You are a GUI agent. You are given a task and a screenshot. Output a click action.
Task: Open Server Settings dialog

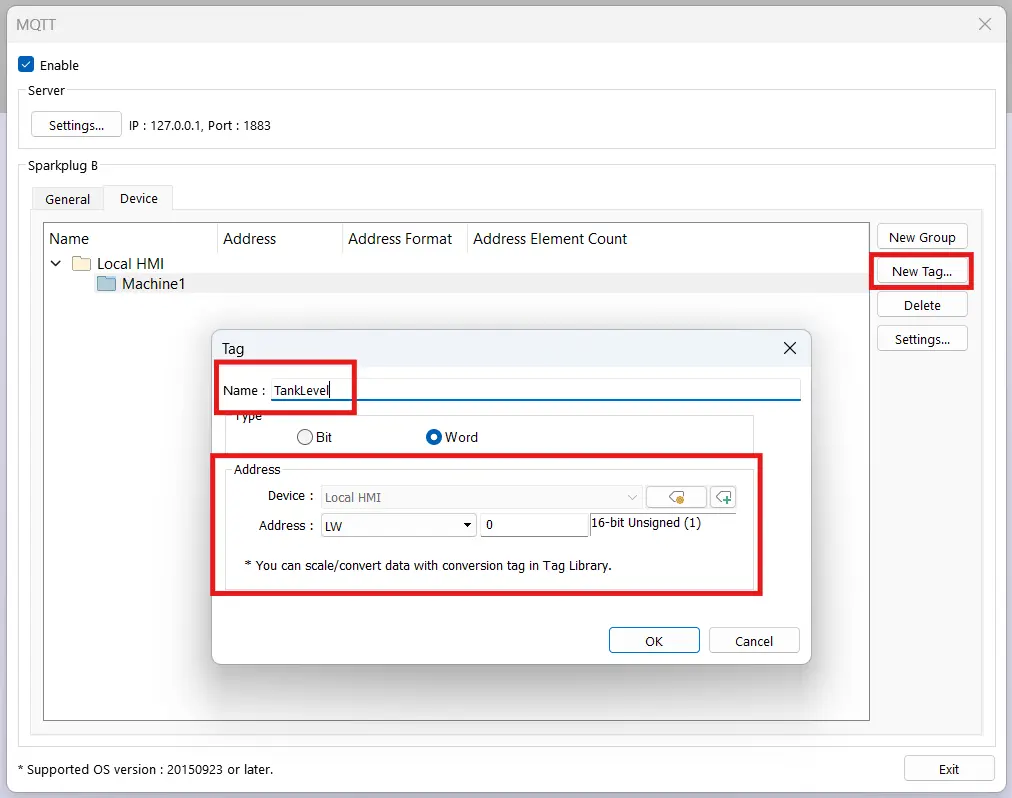point(76,125)
